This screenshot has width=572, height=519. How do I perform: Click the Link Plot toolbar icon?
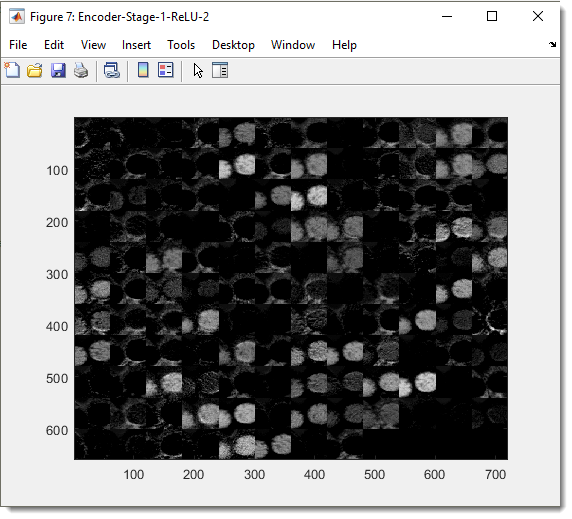coord(112,70)
